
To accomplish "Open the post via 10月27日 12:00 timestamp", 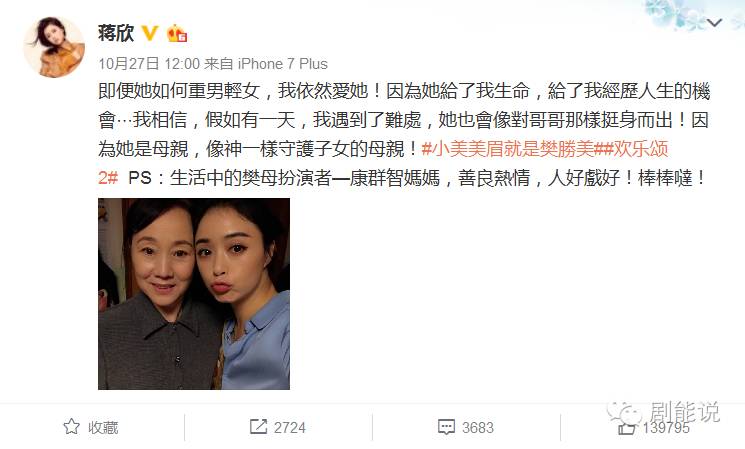I will point(149,64).
